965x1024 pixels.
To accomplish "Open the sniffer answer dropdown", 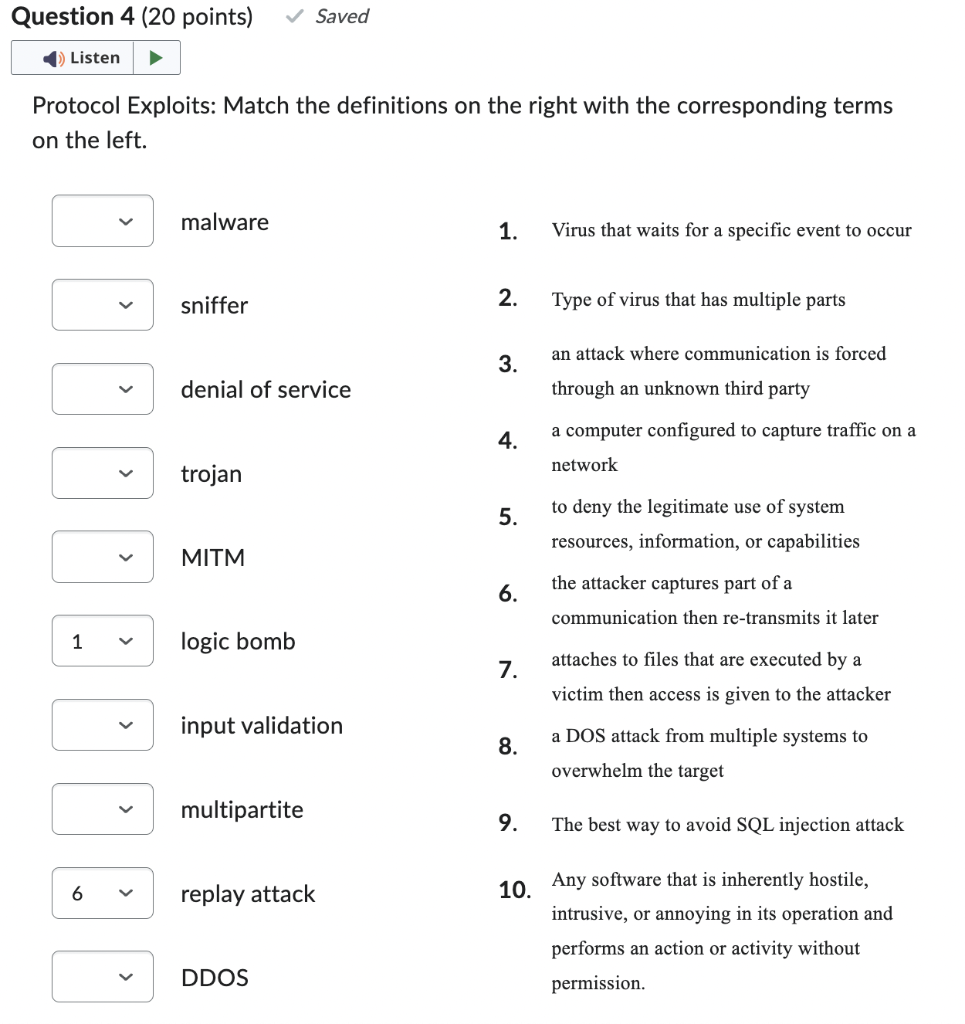I will [102, 304].
